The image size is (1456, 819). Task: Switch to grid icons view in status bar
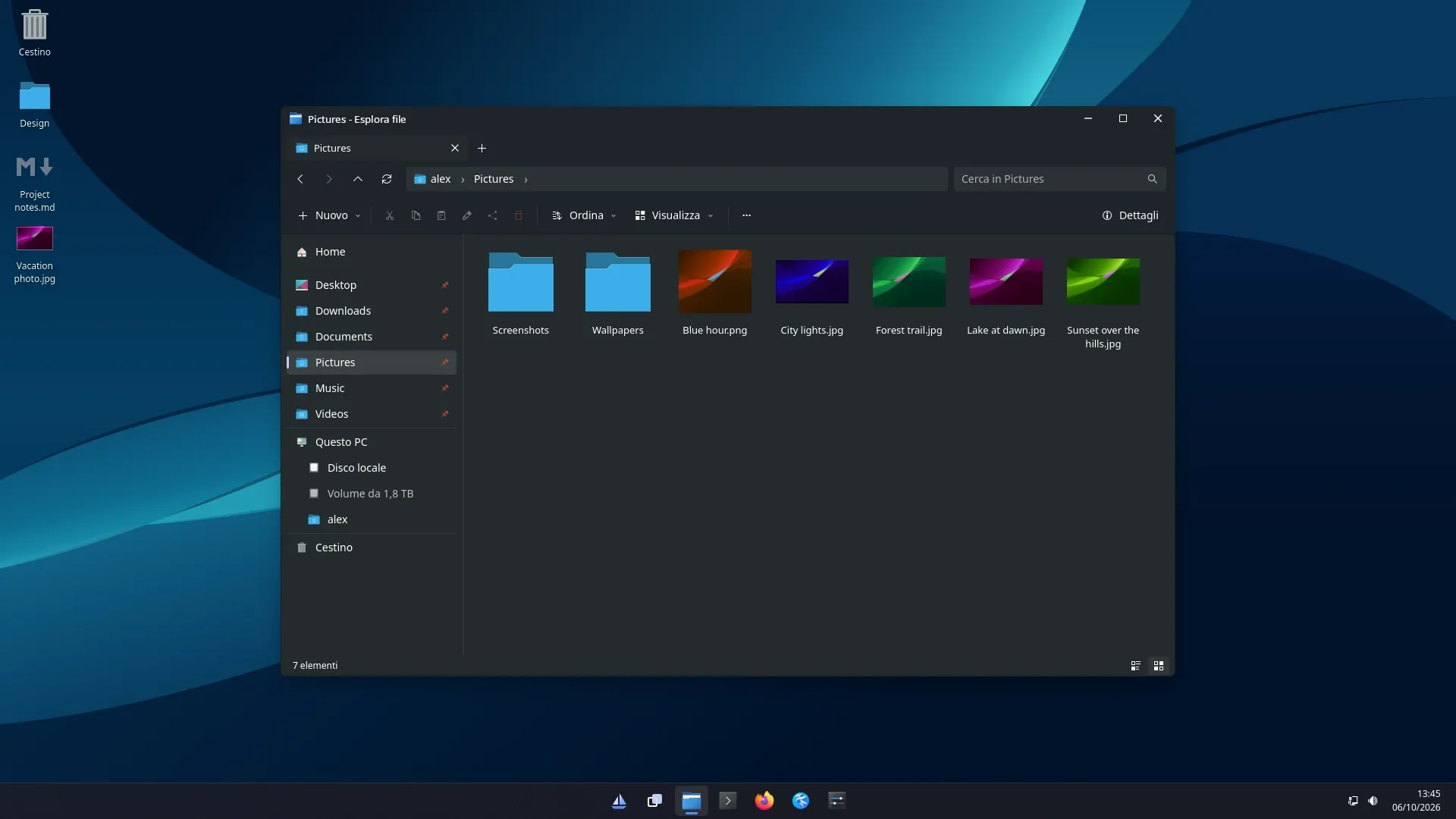click(1159, 666)
